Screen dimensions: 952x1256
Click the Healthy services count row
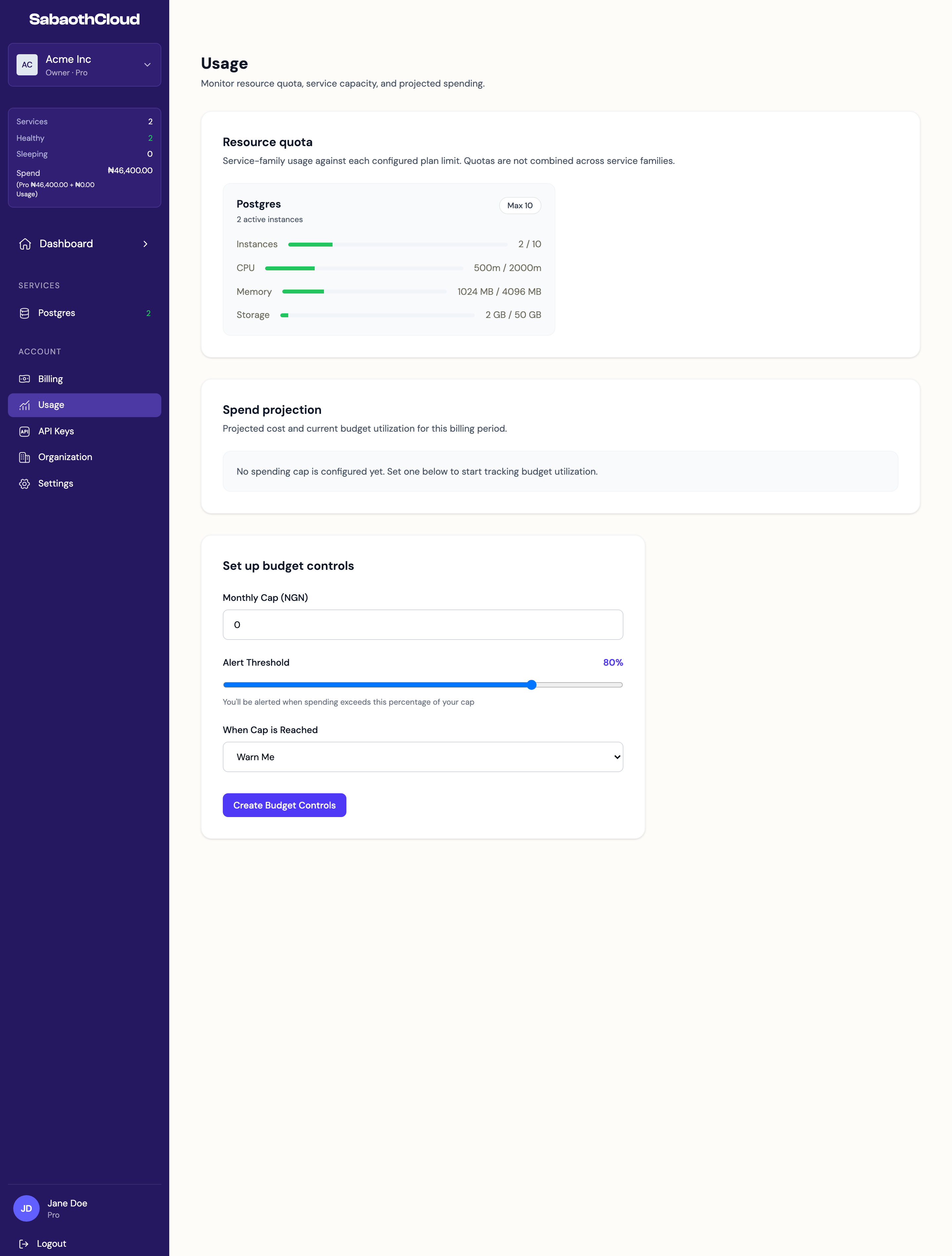coord(85,138)
